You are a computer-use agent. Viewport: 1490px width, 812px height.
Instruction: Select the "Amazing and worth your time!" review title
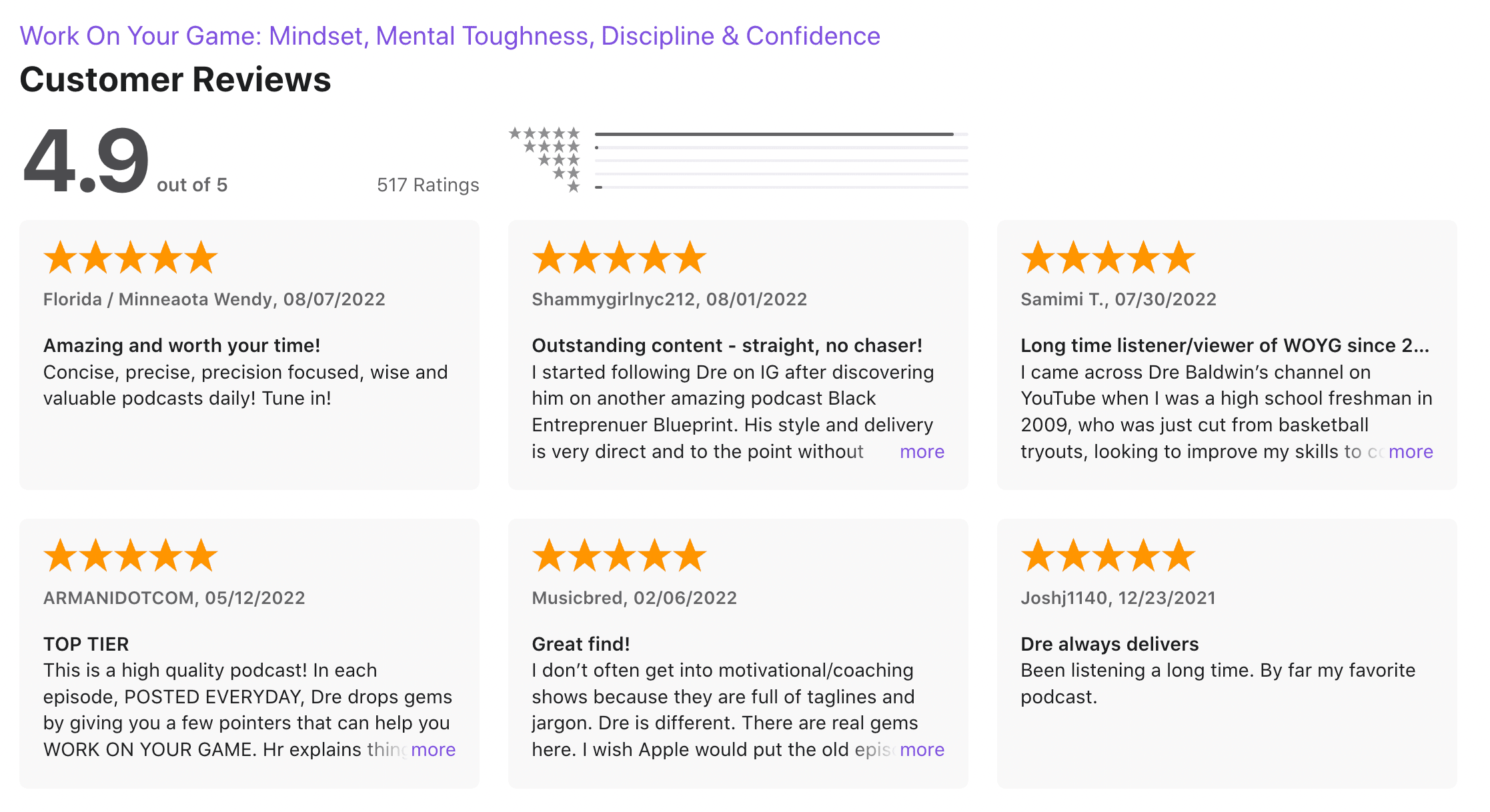[181, 345]
